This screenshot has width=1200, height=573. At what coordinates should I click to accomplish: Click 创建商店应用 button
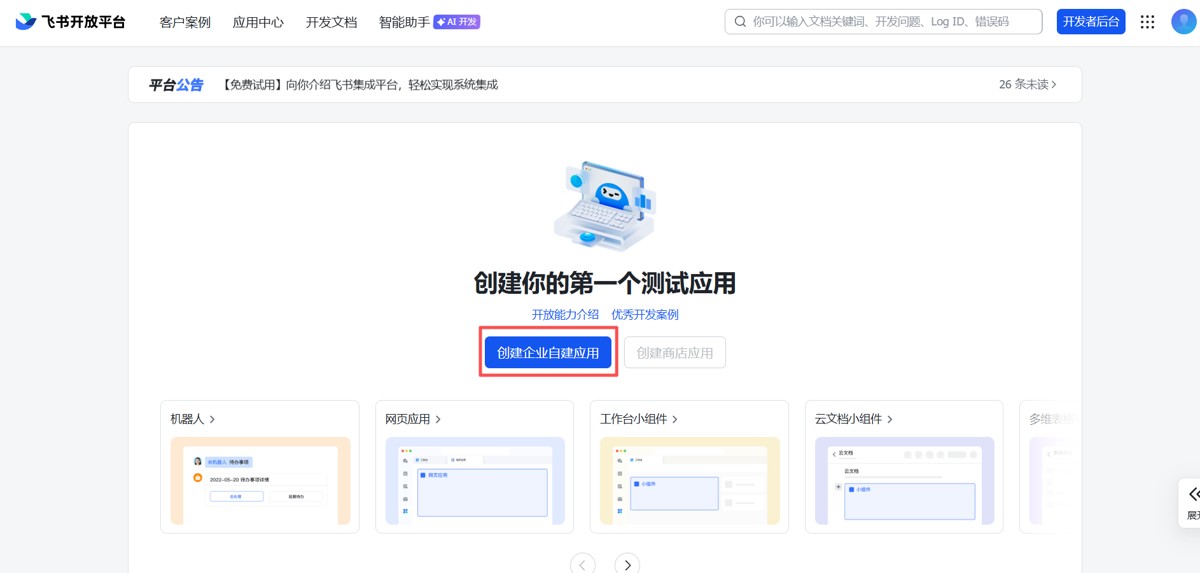coord(675,352)
